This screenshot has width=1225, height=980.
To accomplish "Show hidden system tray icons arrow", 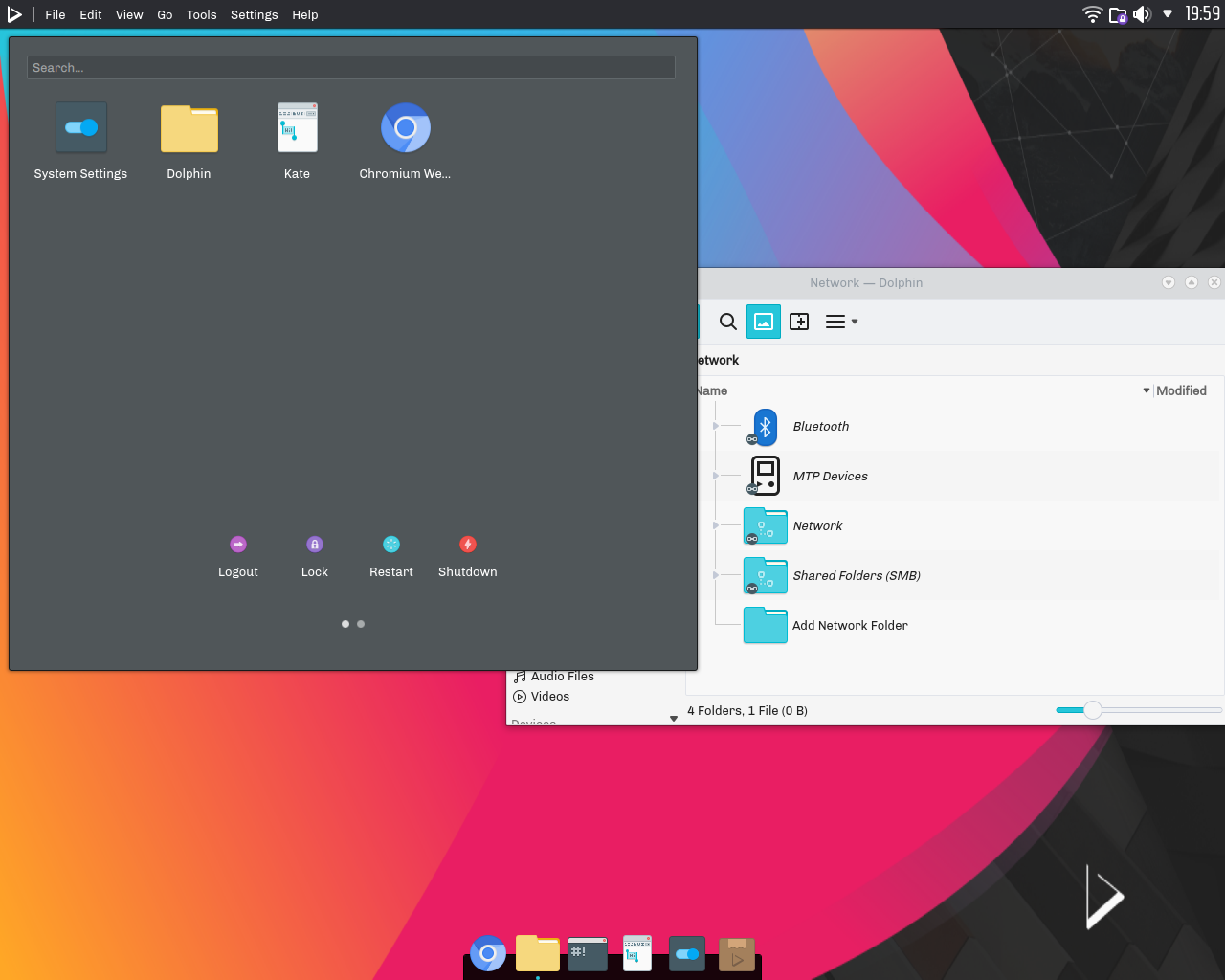I will pyautogui.click(x=1168, y=14).
